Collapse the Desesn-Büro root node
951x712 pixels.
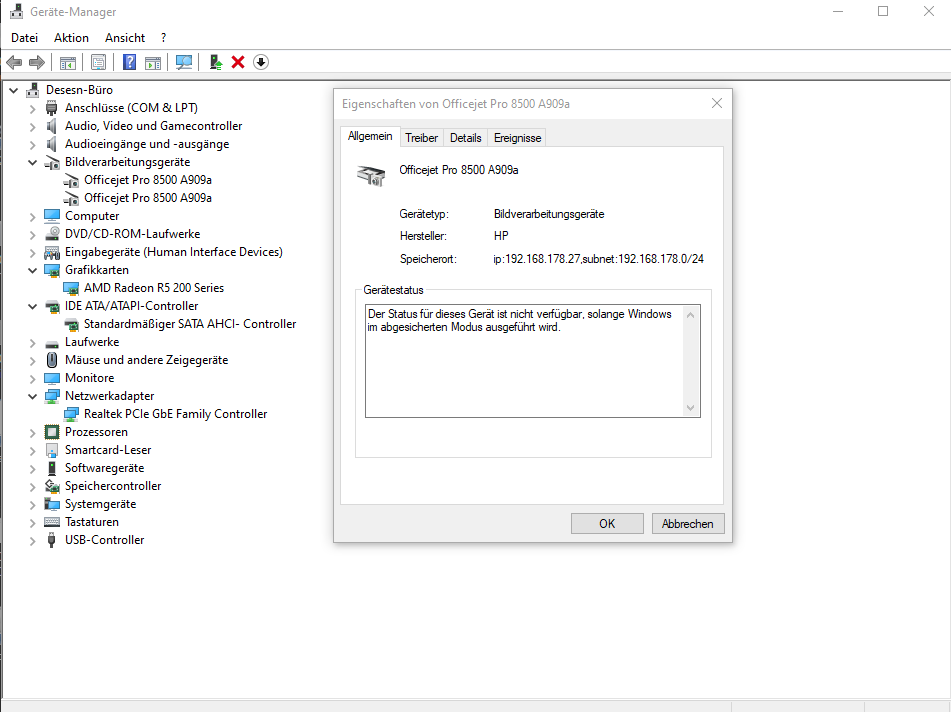[13, 90]
